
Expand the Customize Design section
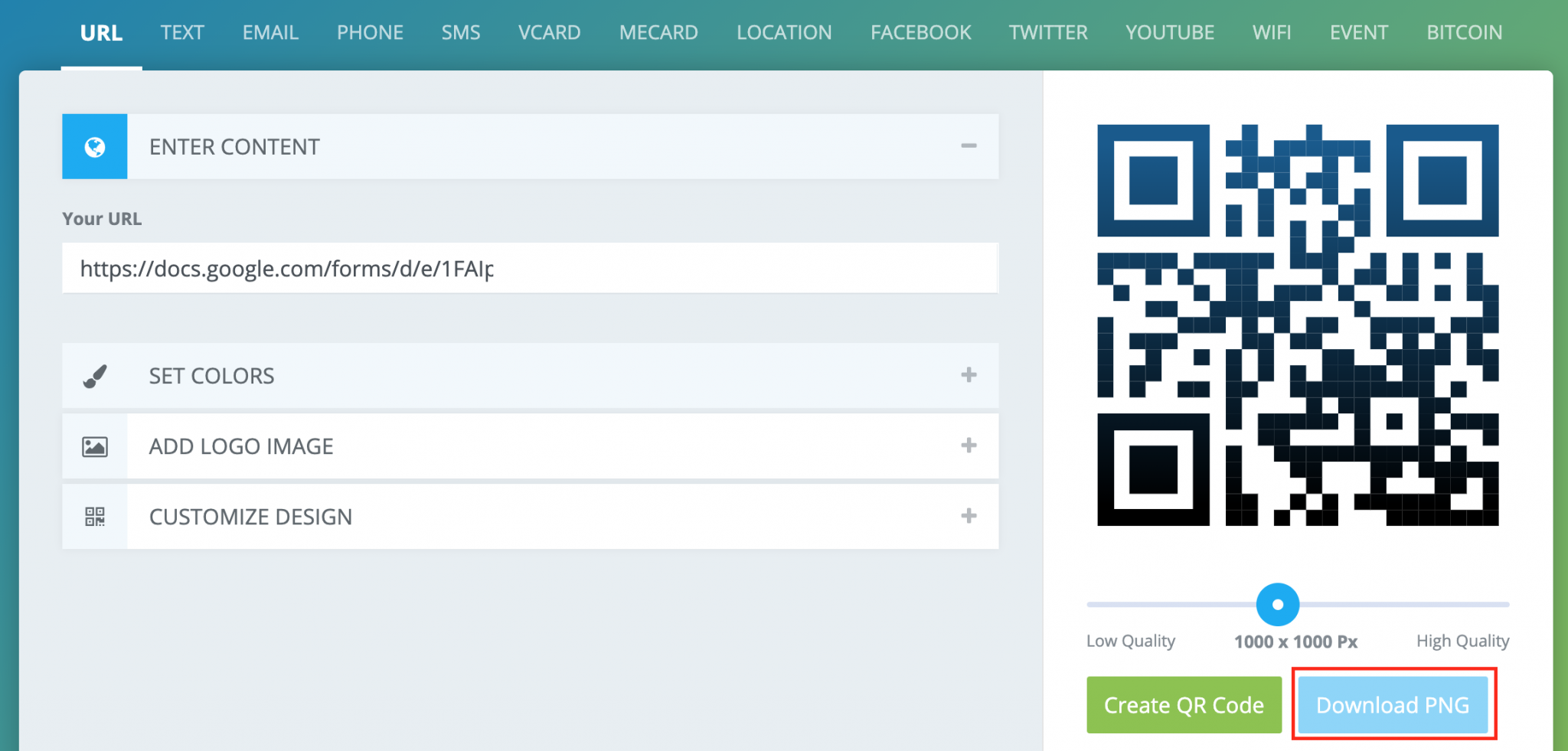pos(969,517)
